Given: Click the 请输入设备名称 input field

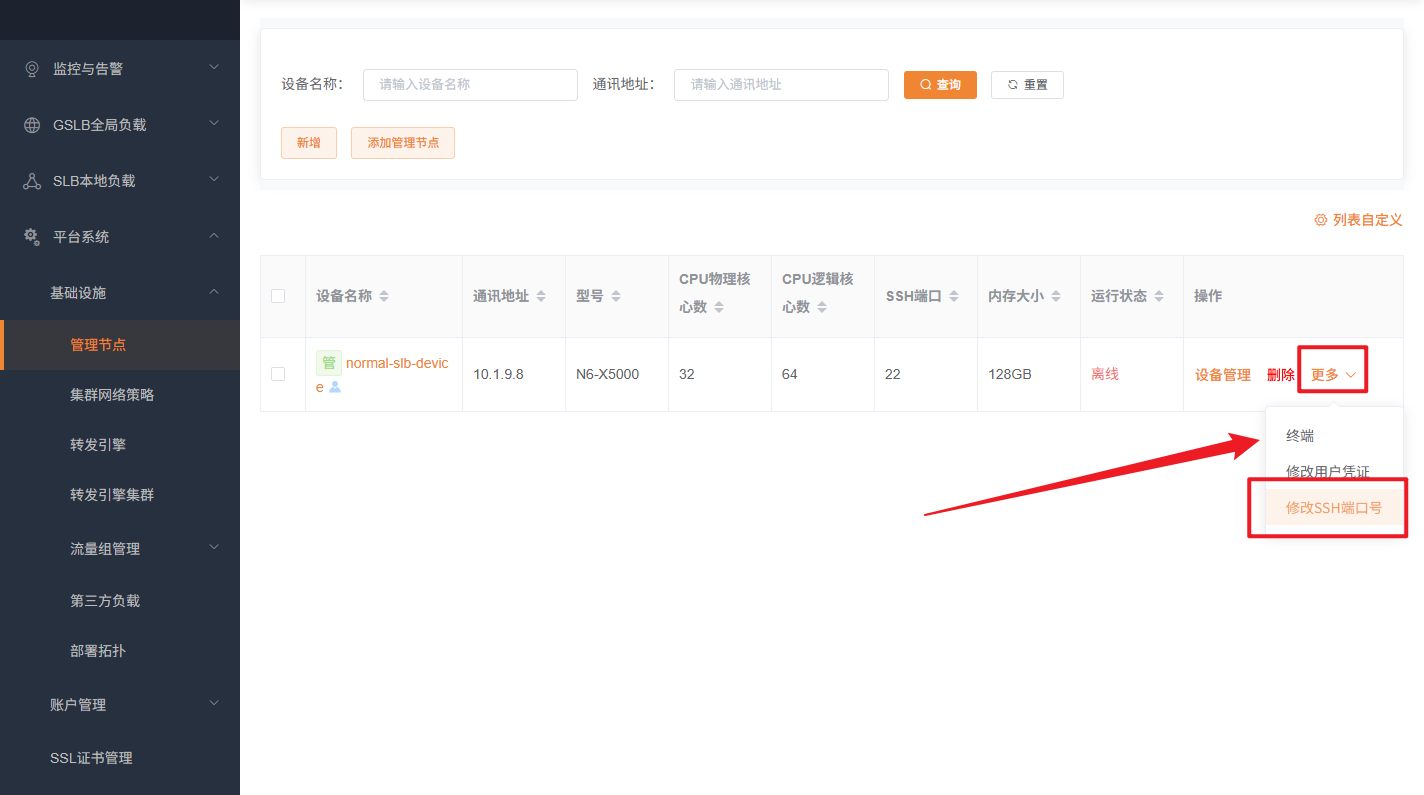Looking at the screenshot, I should tap(470, 84).
